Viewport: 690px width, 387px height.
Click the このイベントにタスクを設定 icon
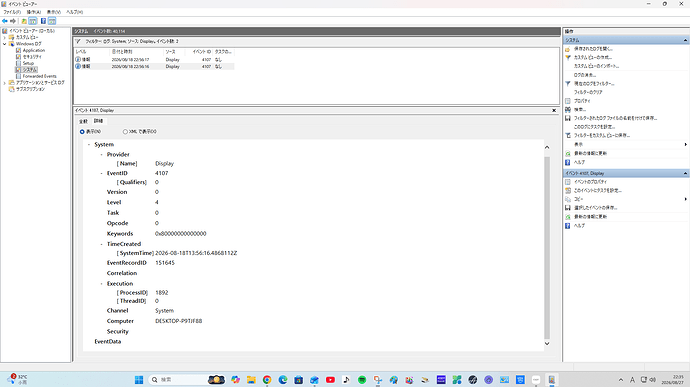click(x=568, y=191)
